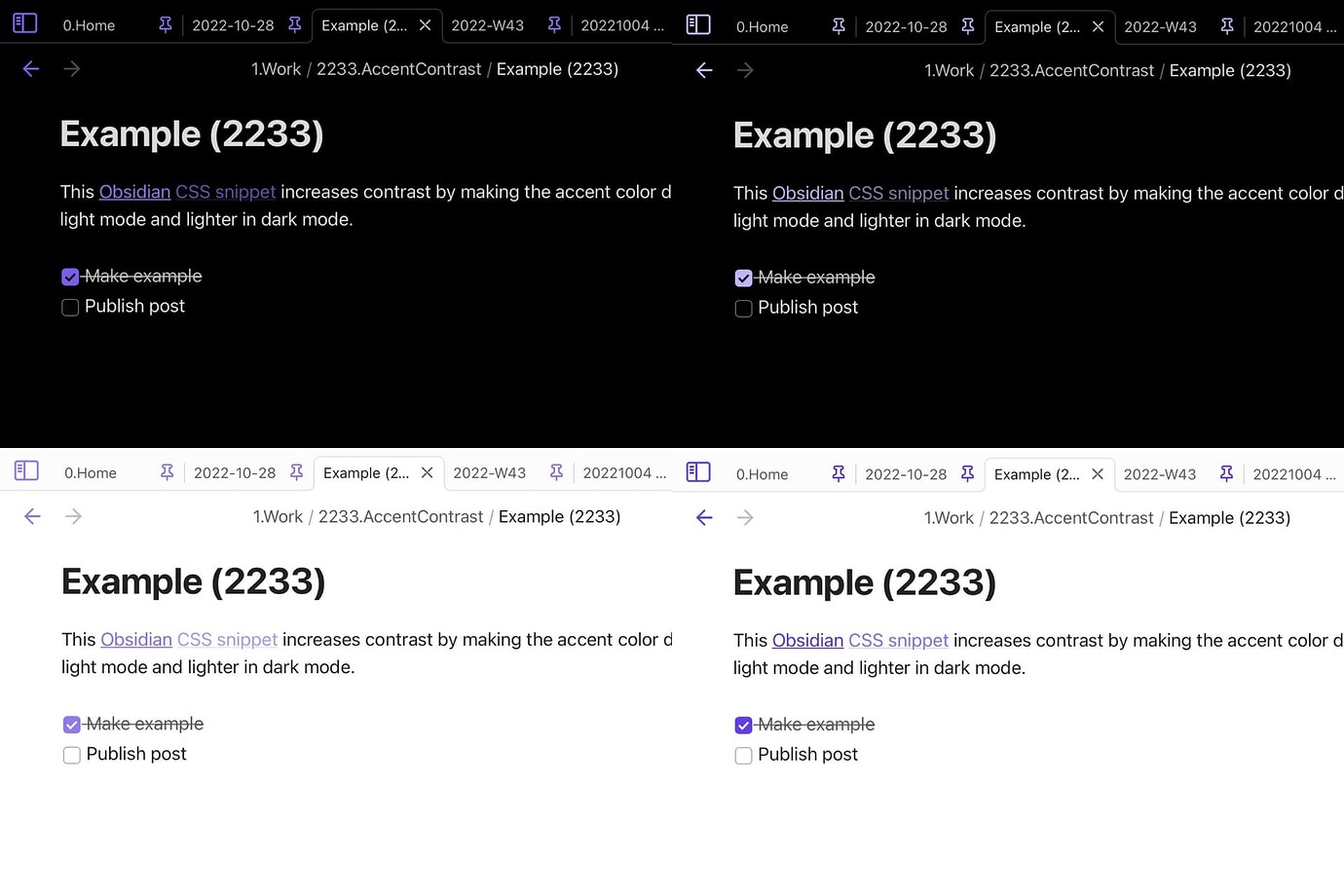1344x896 pixels.
Task: Open the Obsidian hyperlink in the note
Action: coord(134,191)
